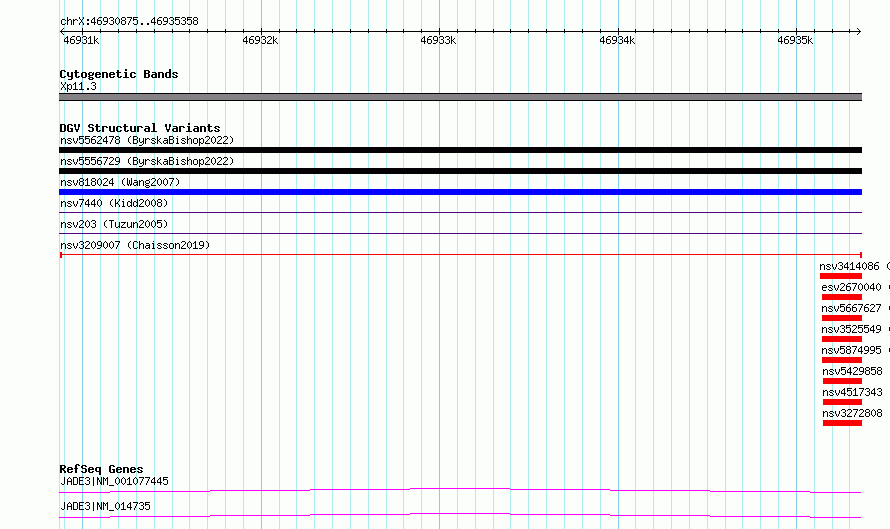Select the nsv5874995 variant label

851,350
